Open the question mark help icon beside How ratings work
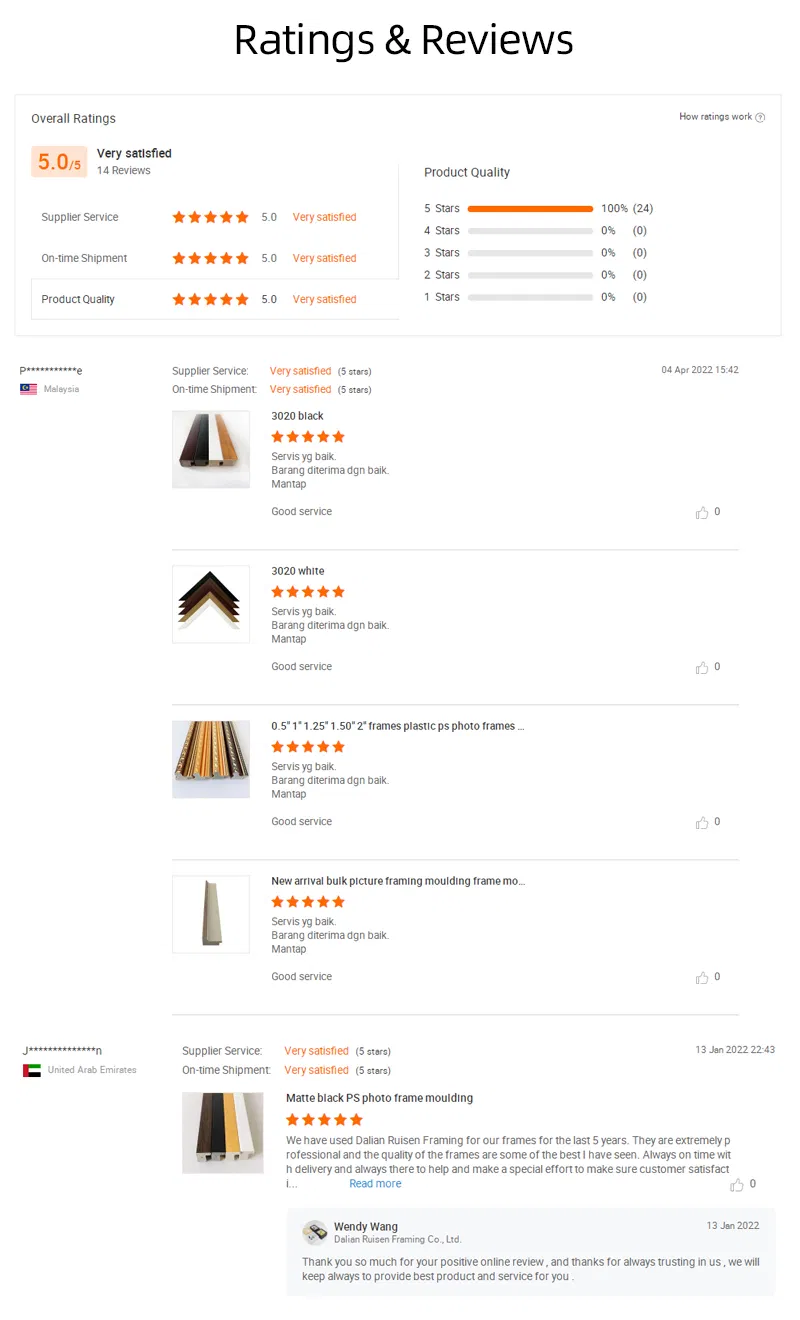This screenshot has height=1320, width=800. click(x=760, y=116)
